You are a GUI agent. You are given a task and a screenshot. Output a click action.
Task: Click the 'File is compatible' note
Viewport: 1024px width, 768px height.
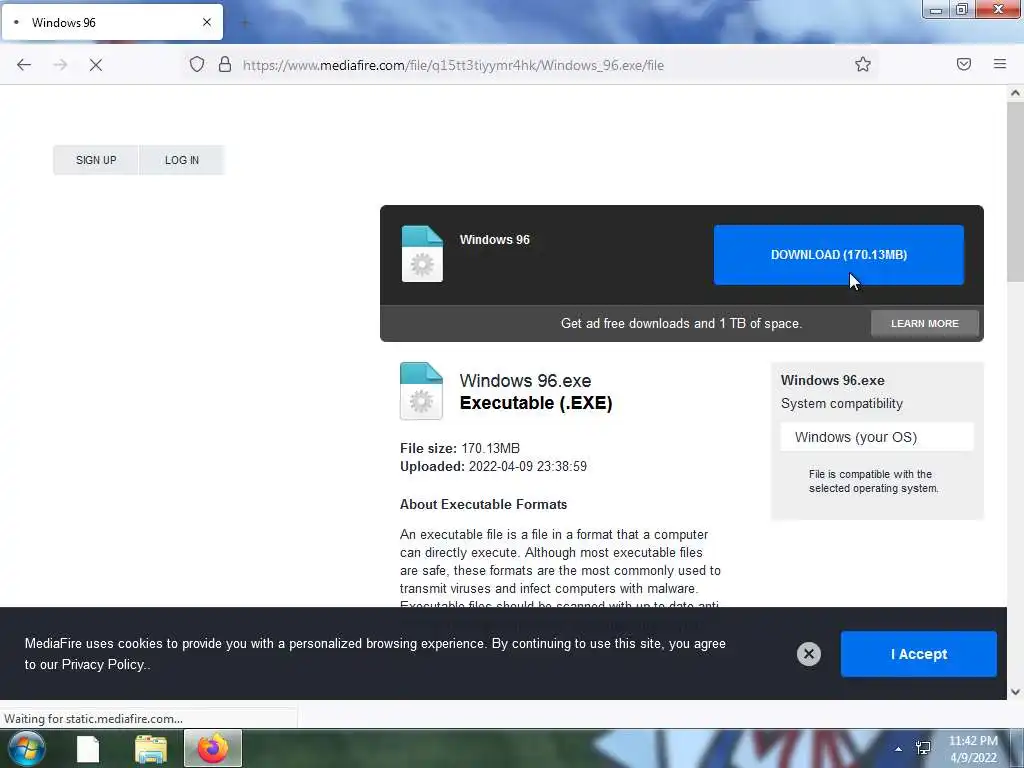point(873,481)
